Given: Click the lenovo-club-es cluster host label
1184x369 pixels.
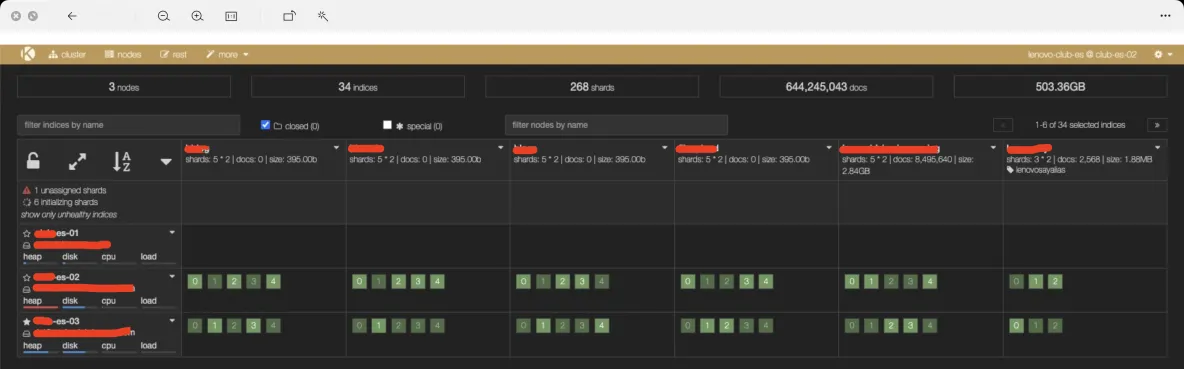Looking at the screenshot, I should [x=1082, y=54].
